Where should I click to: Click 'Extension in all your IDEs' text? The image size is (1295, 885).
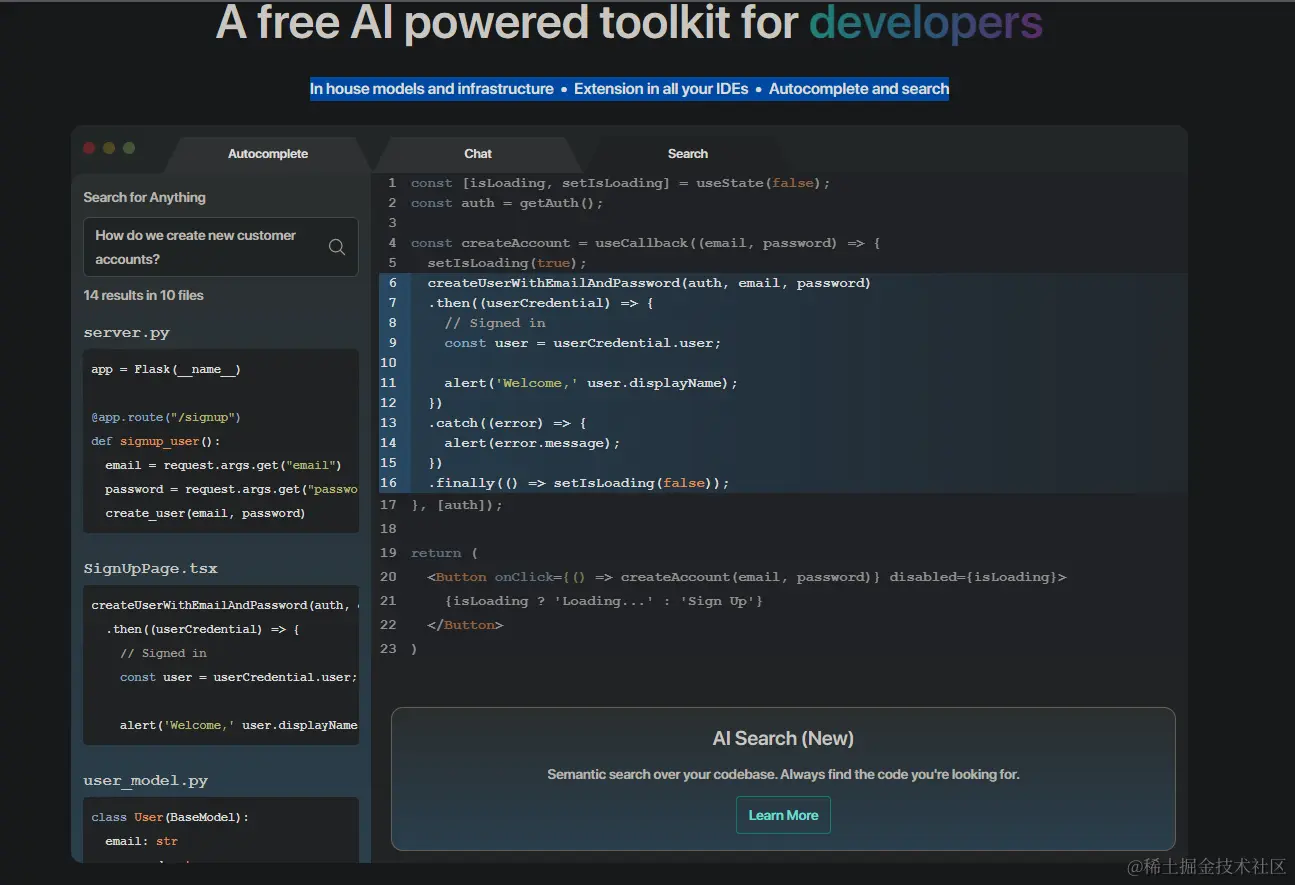(661, 89)
